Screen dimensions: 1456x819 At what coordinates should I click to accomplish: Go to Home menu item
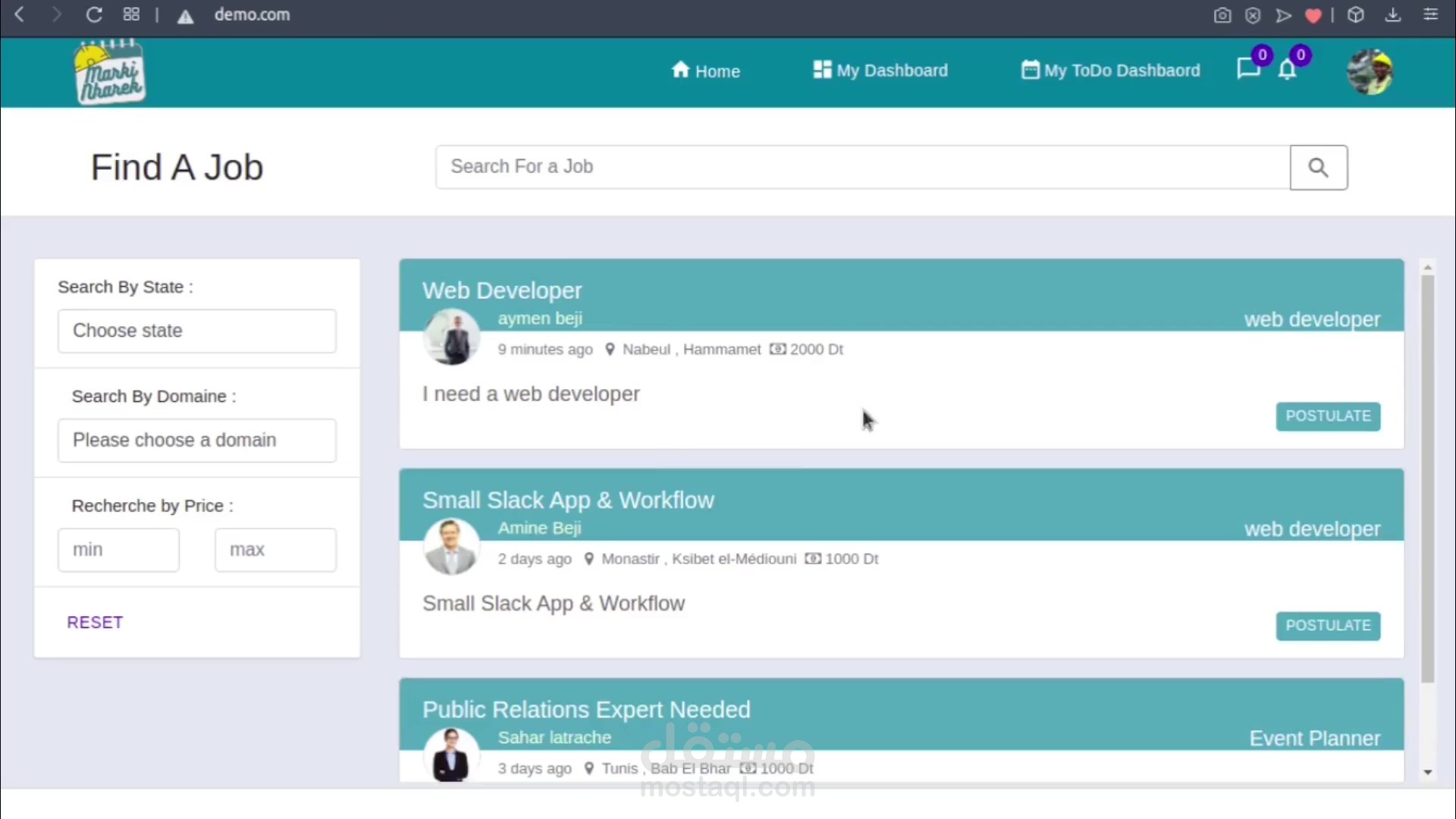[x=705, y=71]
